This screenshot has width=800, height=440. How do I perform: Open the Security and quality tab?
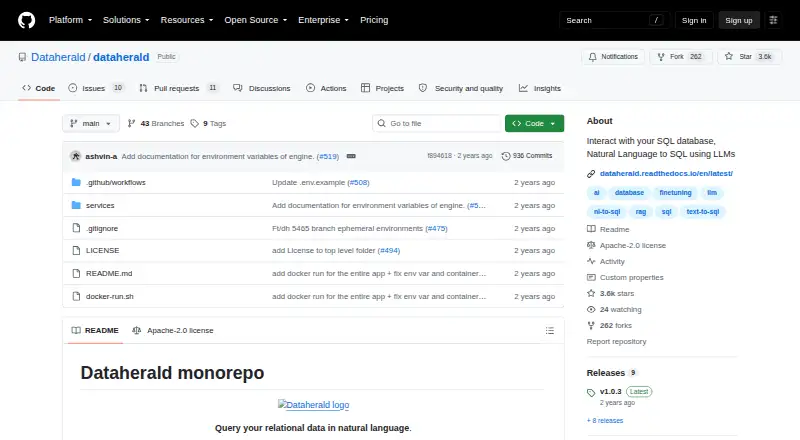pos(461,88)
